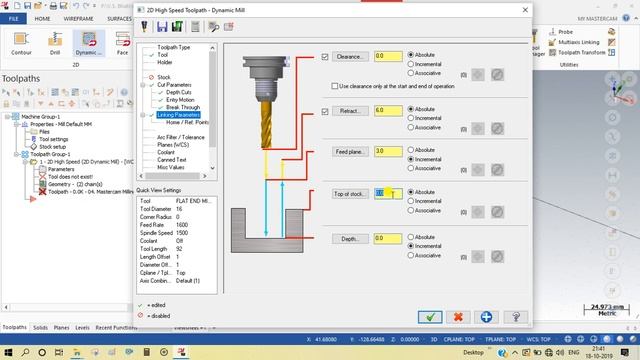Click the Top of stock... button
This screenshot has width=640, height=360.
pos(350,194)
